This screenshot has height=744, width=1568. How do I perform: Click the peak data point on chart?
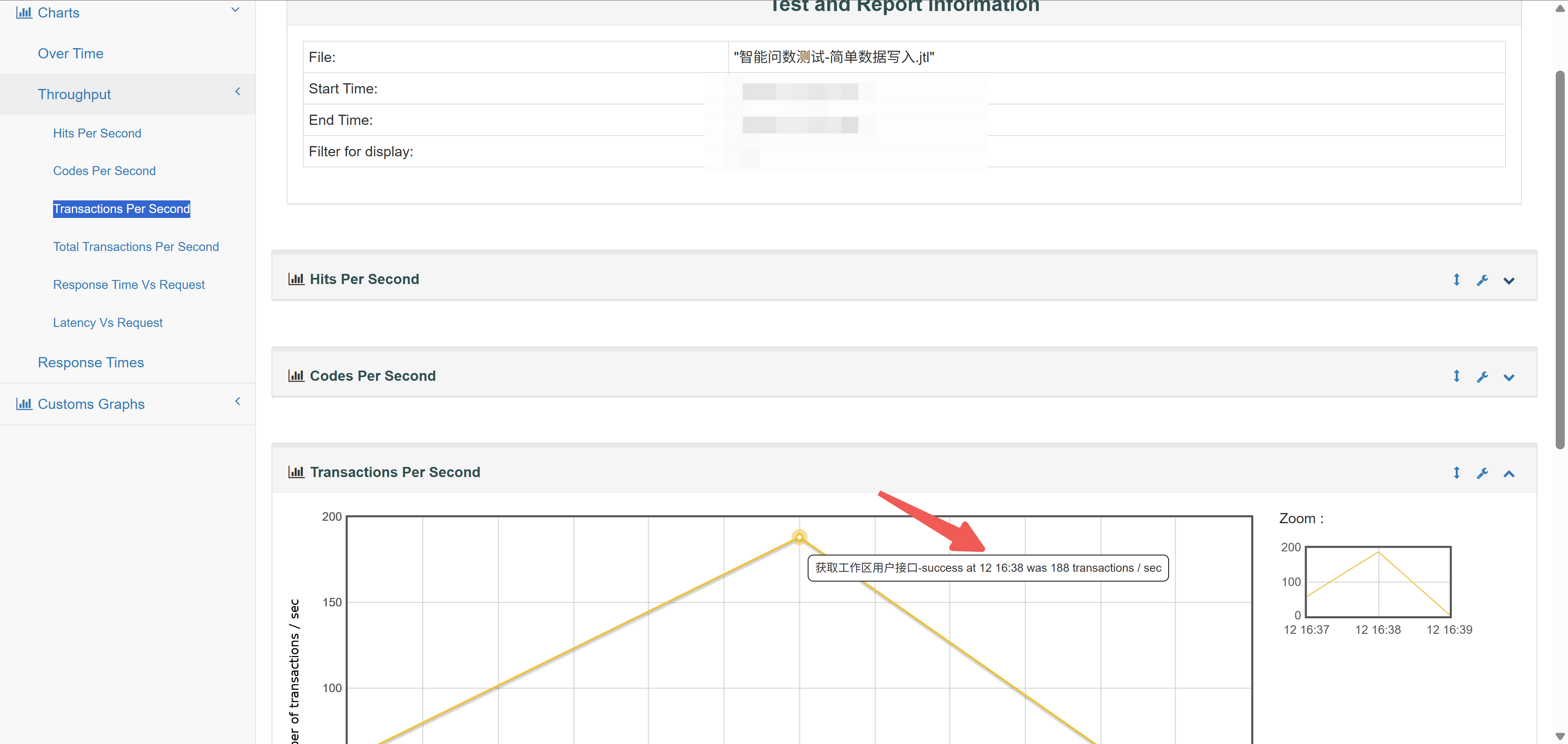[799, 537]
